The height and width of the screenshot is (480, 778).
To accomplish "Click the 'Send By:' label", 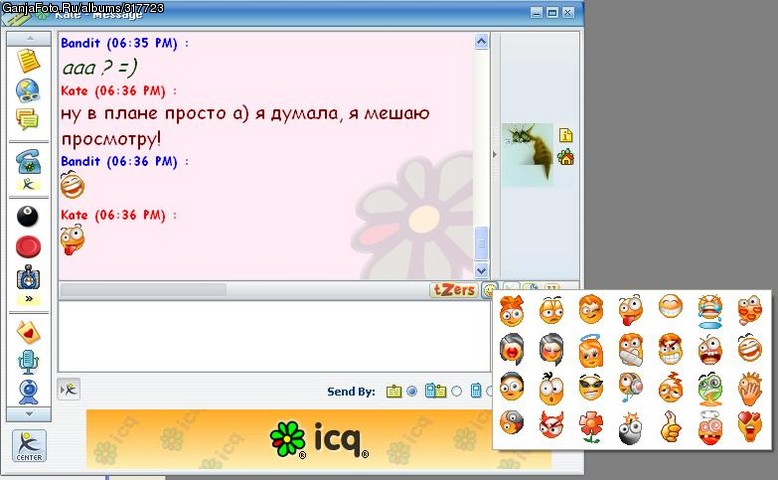I will (351, 392).
